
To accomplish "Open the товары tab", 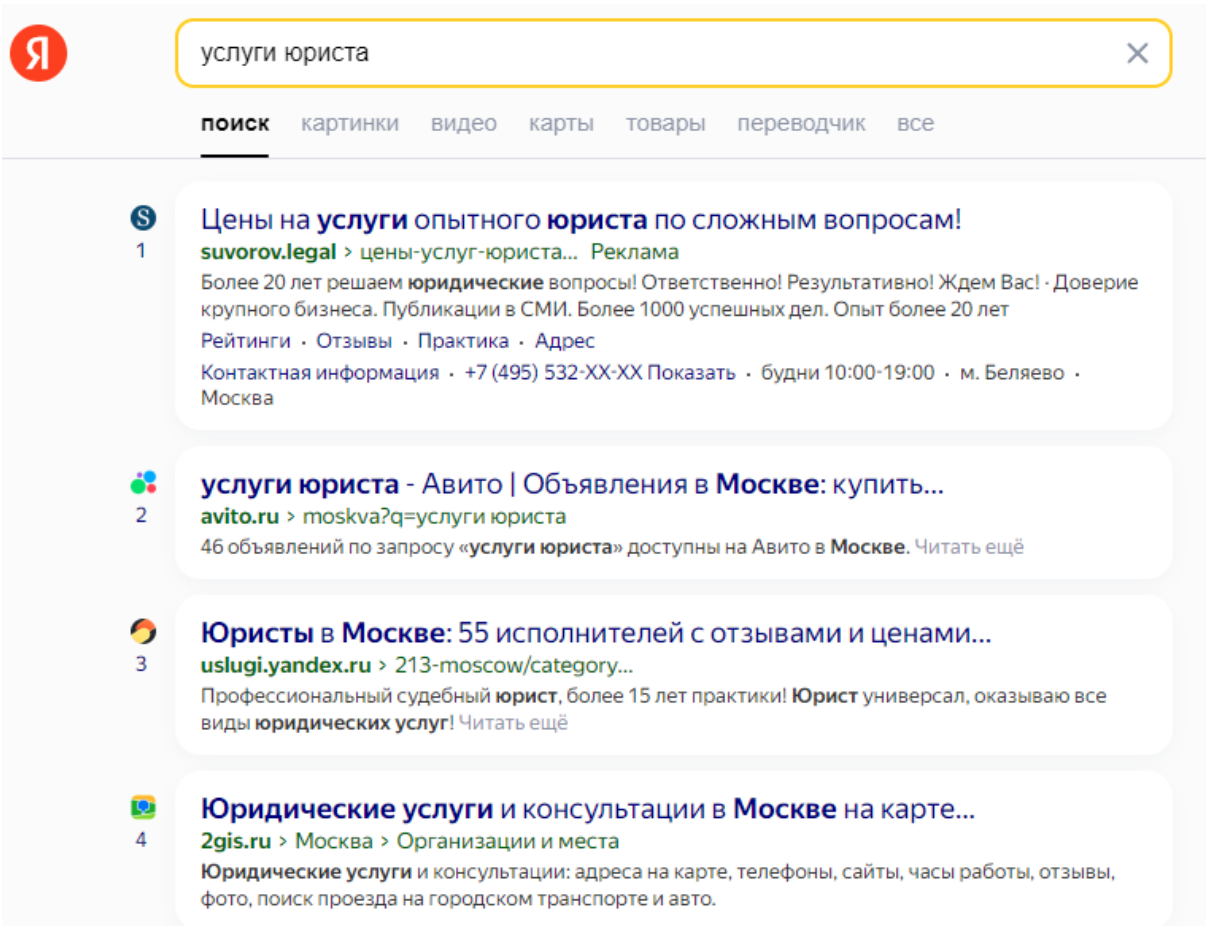I will pyautogui.click(x=665, y=124).
